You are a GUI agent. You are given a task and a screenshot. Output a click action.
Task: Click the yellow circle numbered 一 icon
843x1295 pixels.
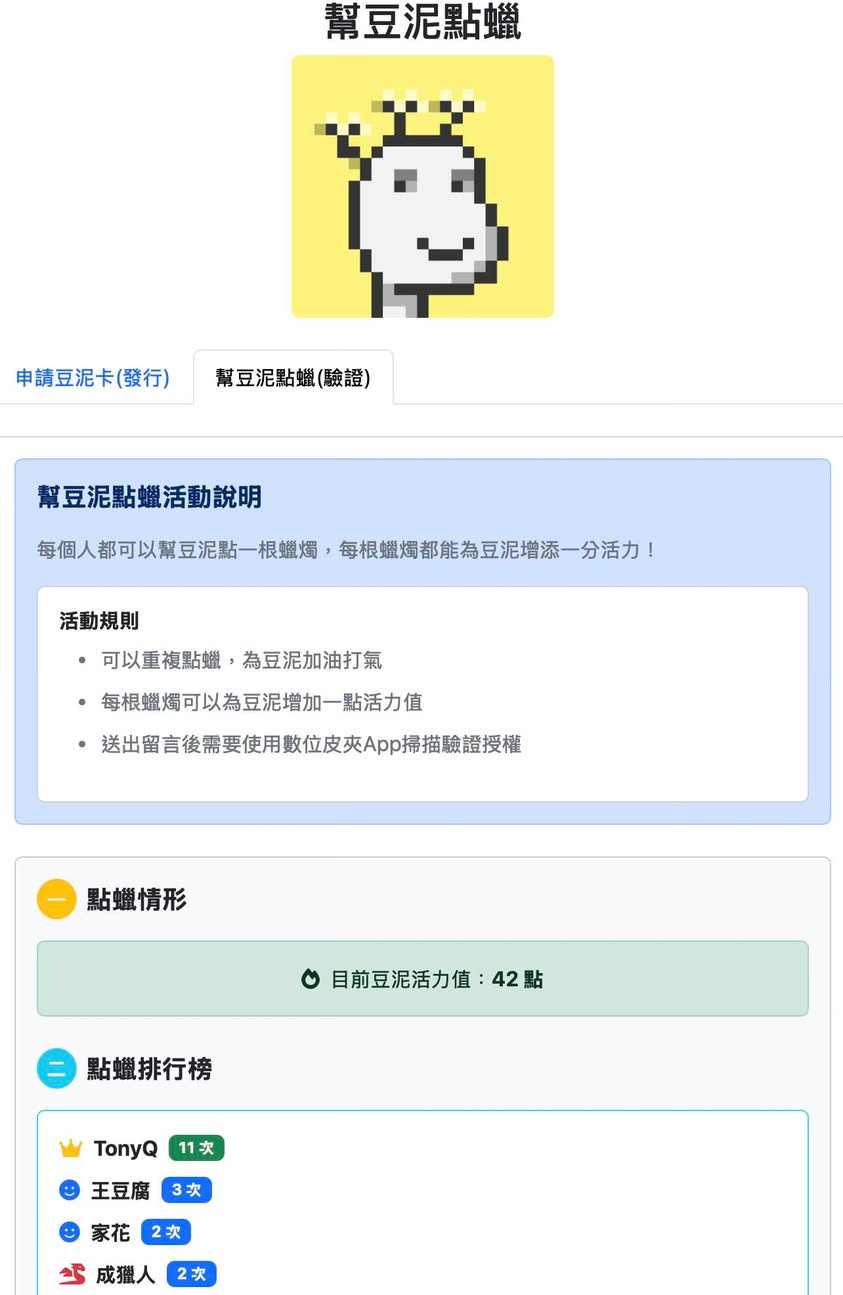click(x=57, y=899)
